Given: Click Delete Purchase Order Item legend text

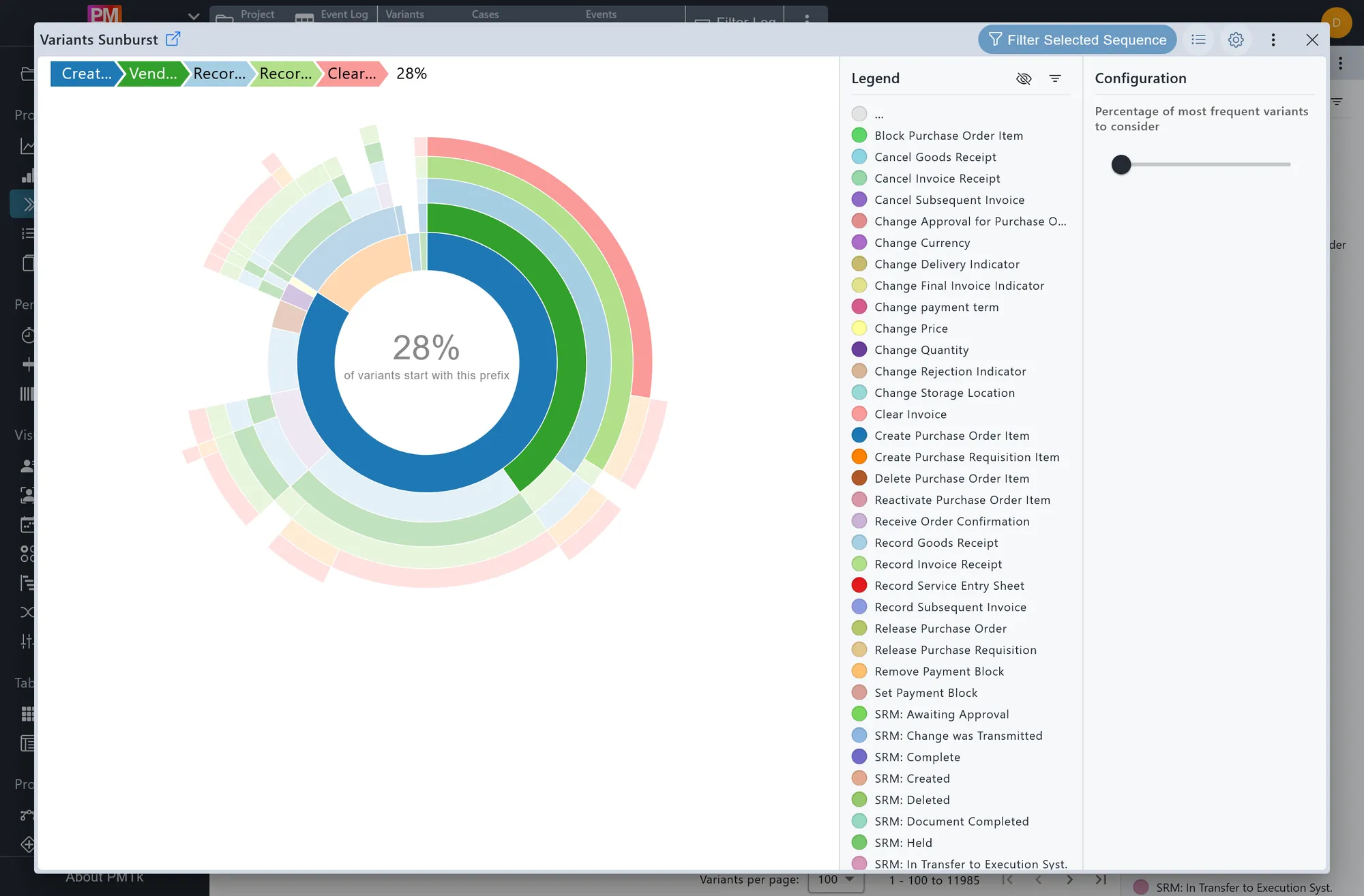Looking at the screenshot, I should click(x=952, y=479).
